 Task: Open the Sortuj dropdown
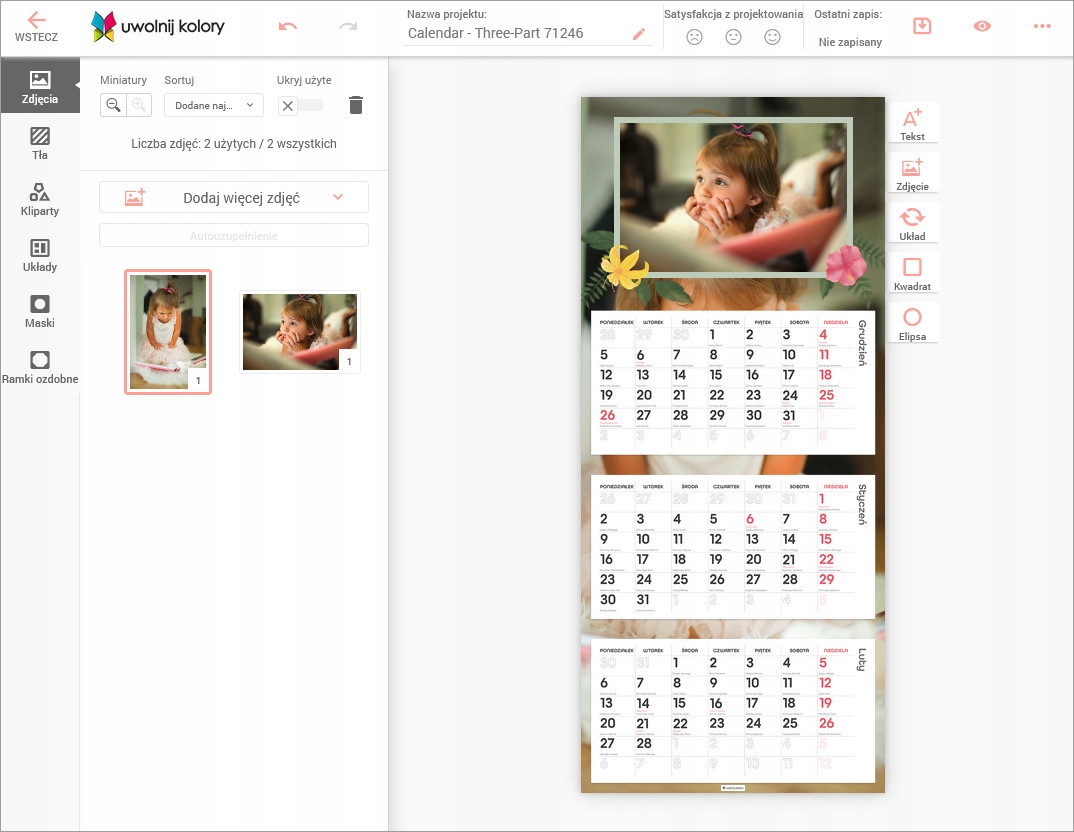point(213,105)
